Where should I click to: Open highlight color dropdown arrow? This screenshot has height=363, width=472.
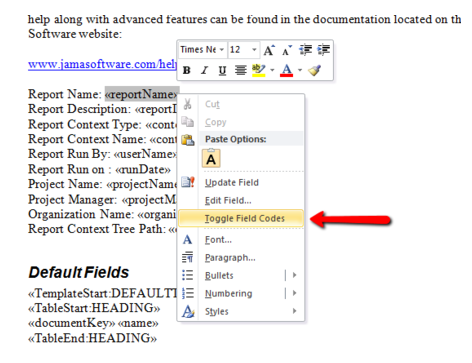(x=272, y=70)
